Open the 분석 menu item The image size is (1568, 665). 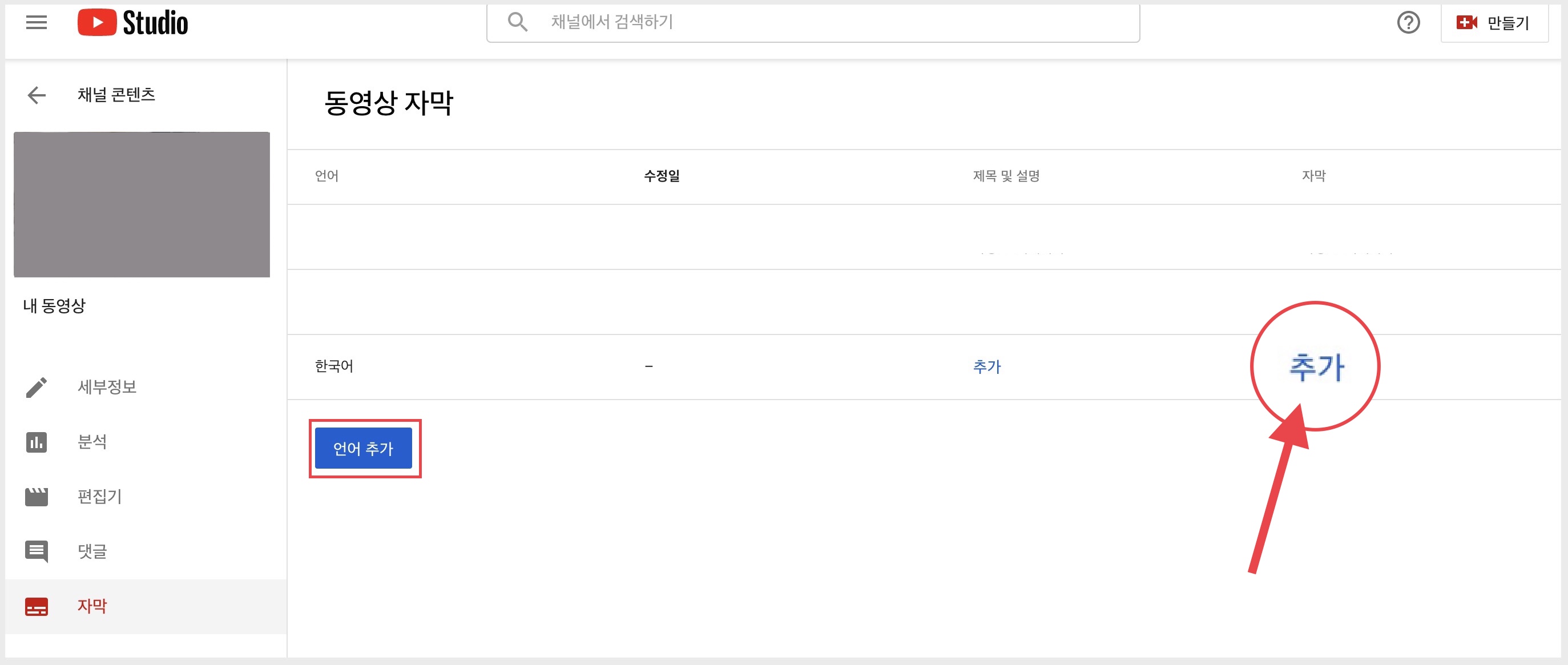pos(92,442)
